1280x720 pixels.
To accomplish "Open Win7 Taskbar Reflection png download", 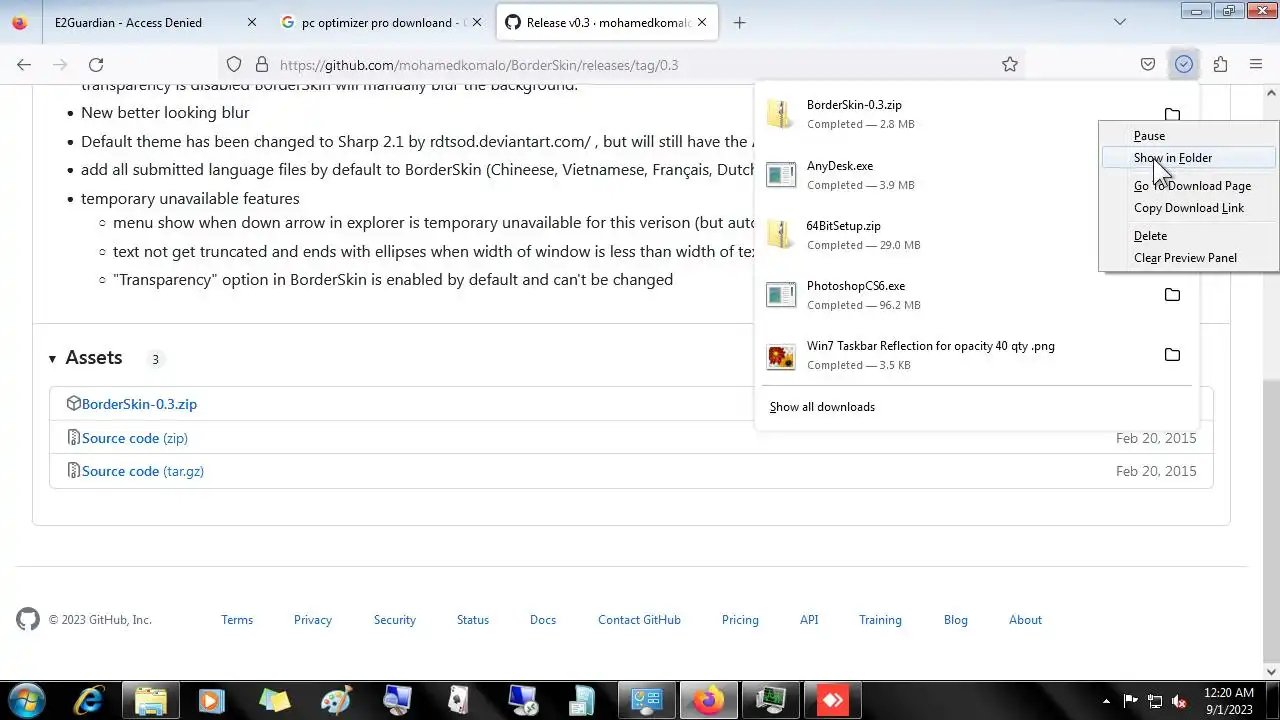I will [x=955, y=355].
